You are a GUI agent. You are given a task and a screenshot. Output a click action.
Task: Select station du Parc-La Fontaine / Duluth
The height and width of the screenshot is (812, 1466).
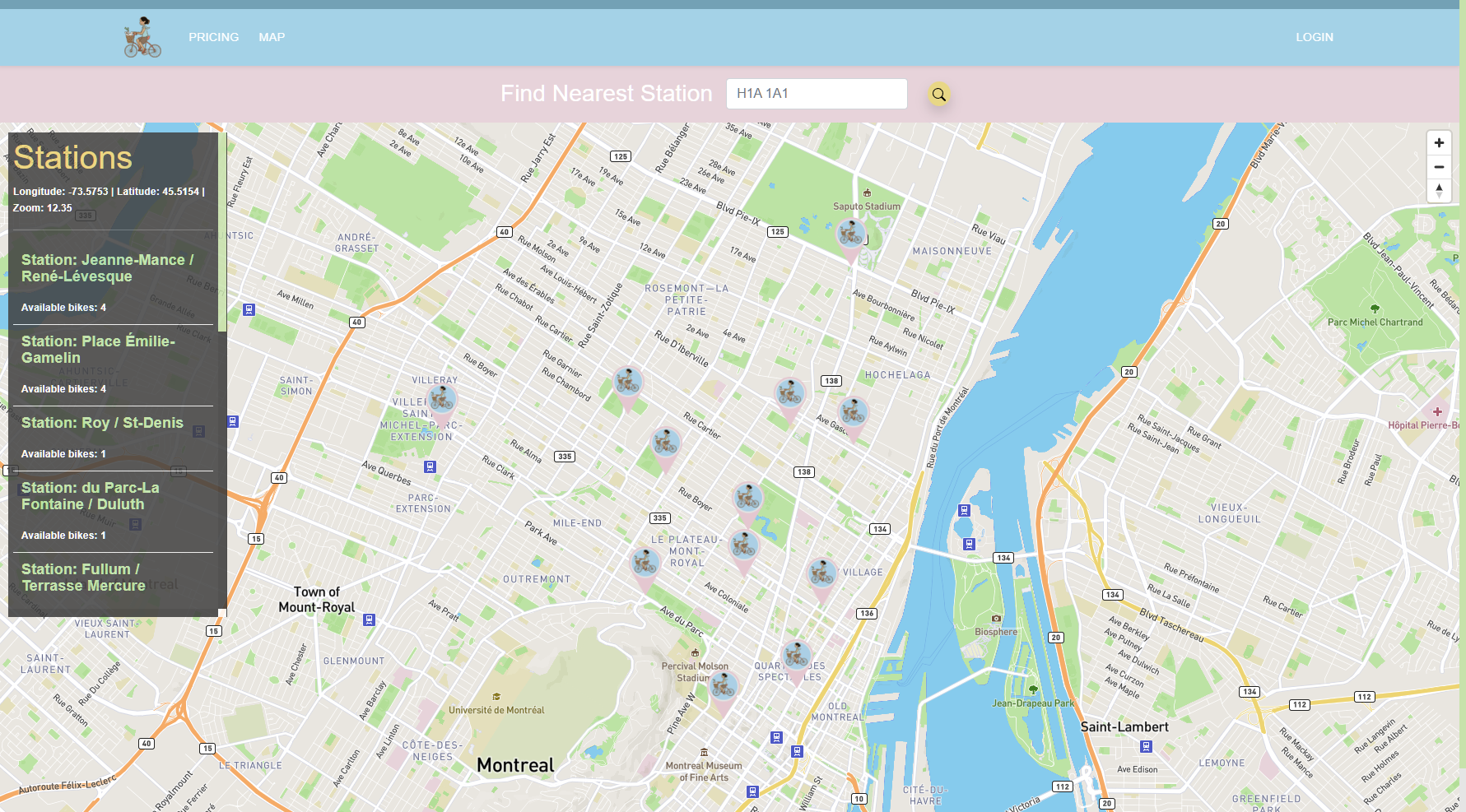point(91,496)
